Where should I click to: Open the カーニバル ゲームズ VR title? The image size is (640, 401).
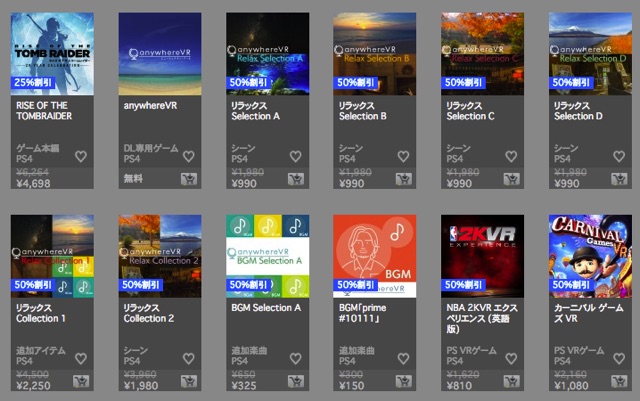(589, 313)
